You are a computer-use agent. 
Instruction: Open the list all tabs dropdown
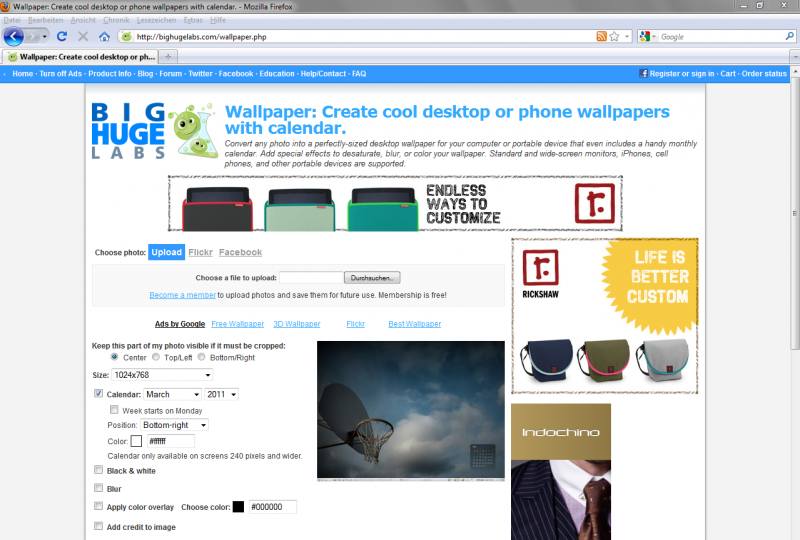(794, 57)
